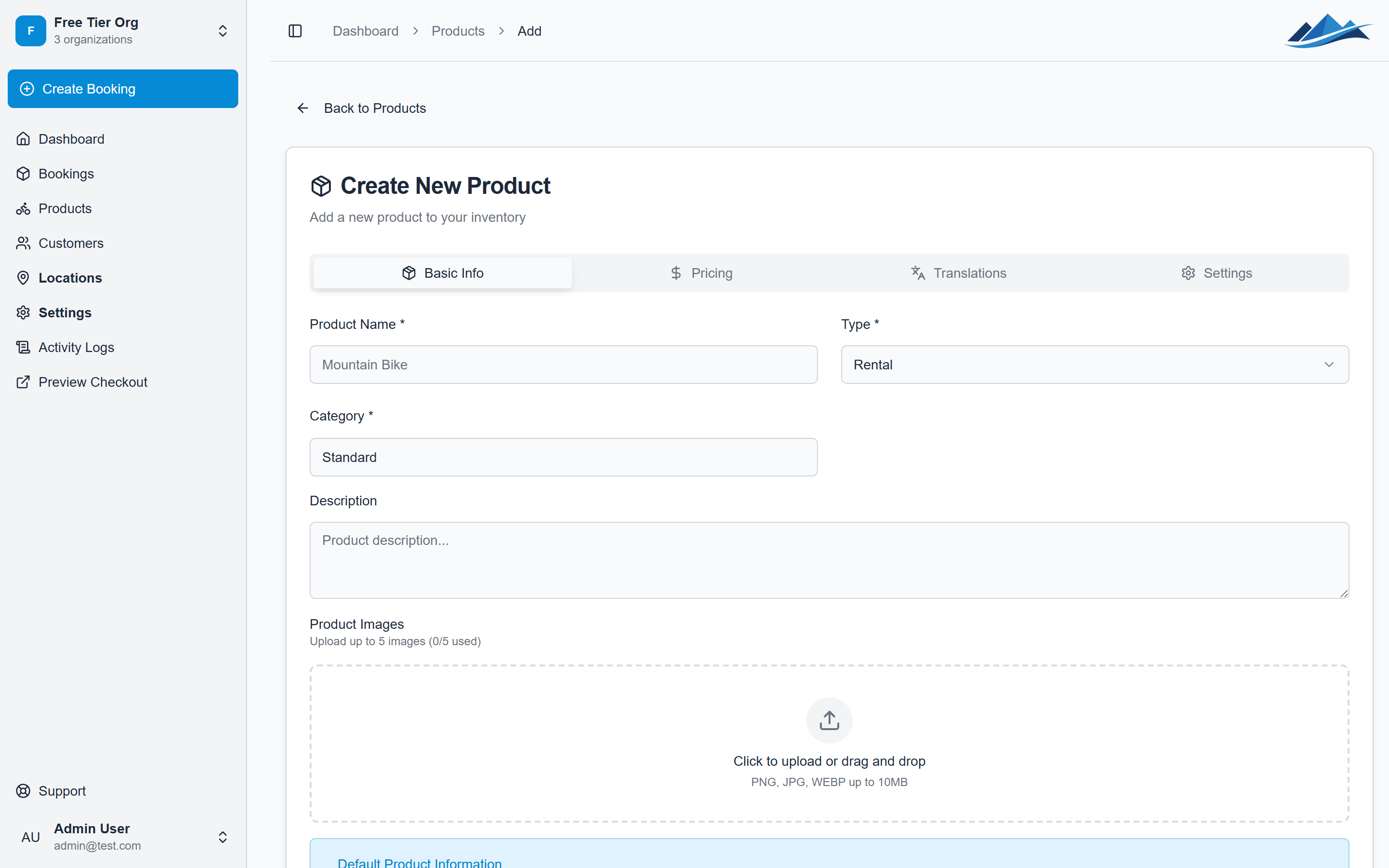Open Locations in the sidebar
The image size is (1389, 868).
[123, 278]
